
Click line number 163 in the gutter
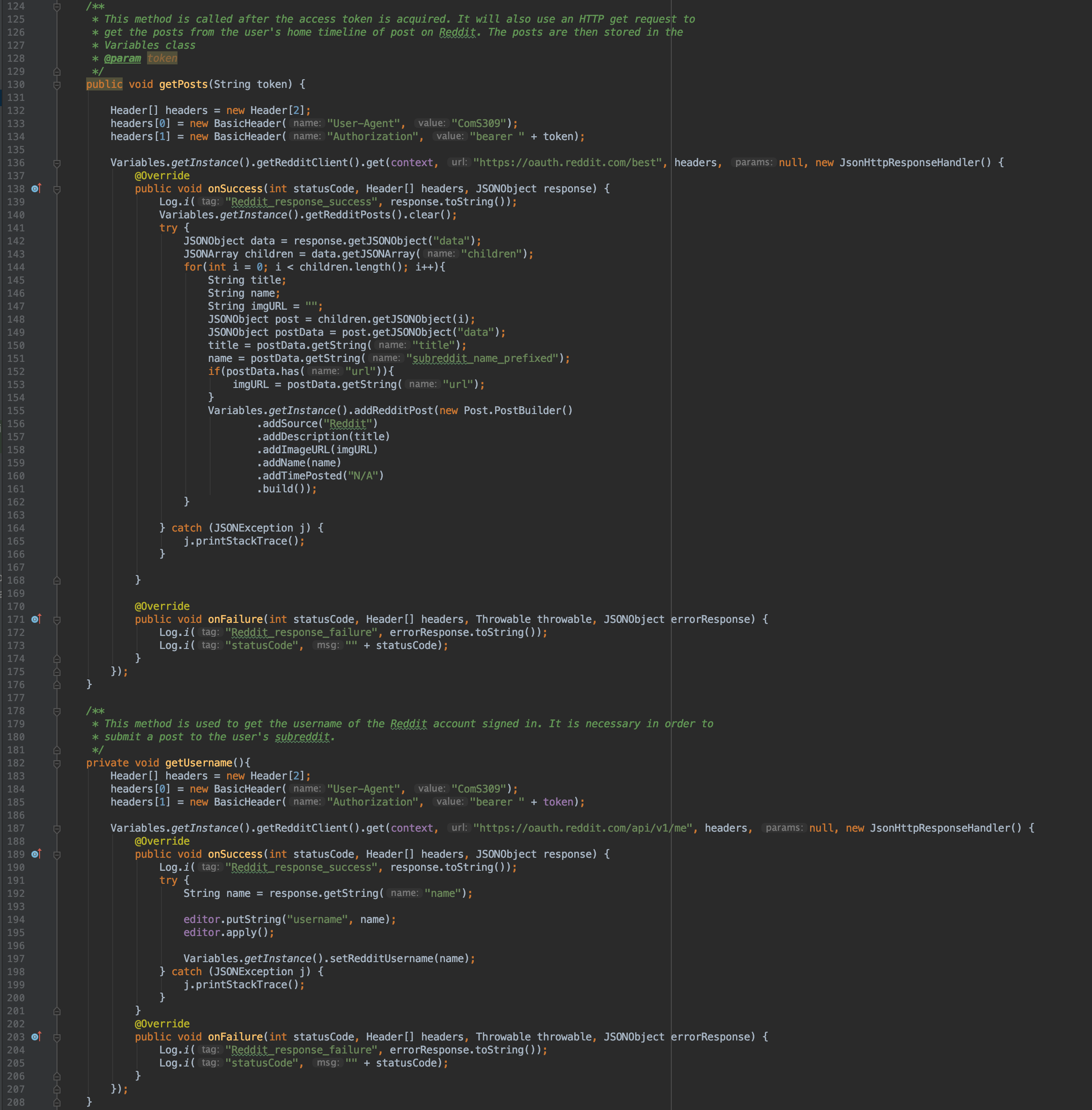16,515
